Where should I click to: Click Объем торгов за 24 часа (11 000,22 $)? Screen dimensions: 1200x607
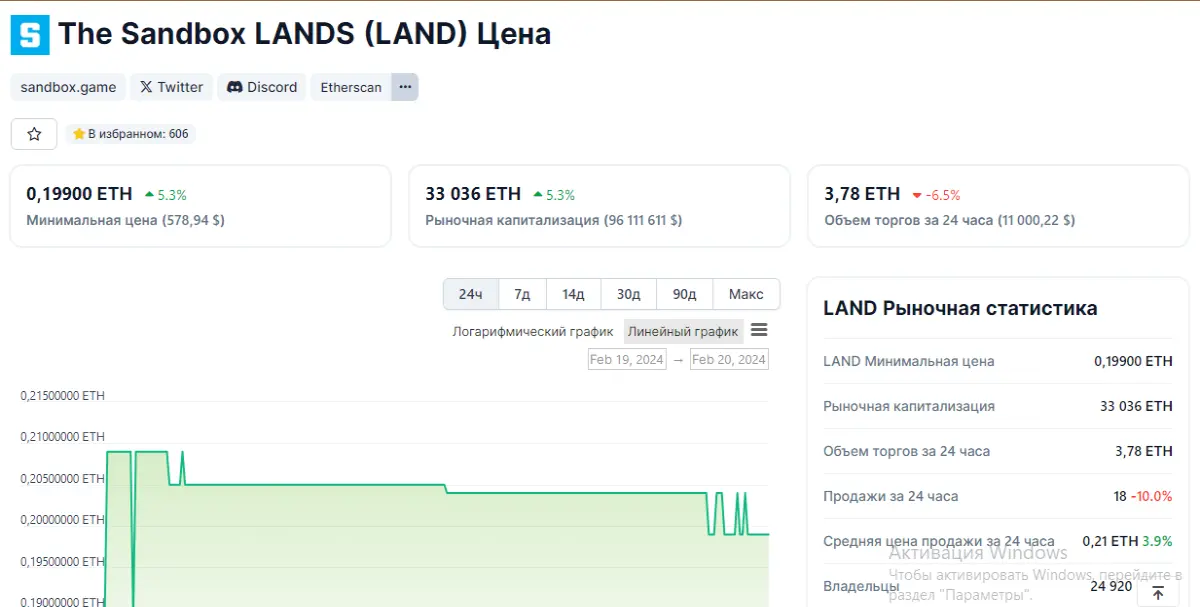[949, 220]
